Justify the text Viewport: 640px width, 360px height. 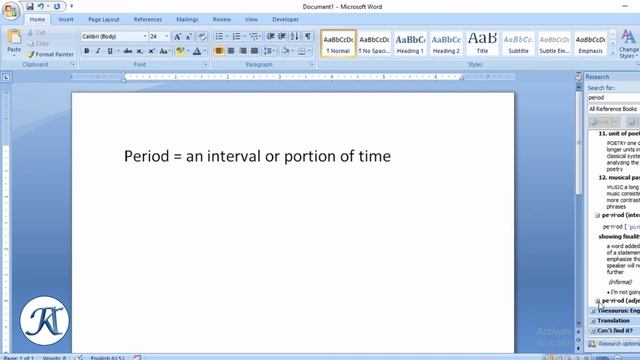pyautogui.click(x=255, y=51)
